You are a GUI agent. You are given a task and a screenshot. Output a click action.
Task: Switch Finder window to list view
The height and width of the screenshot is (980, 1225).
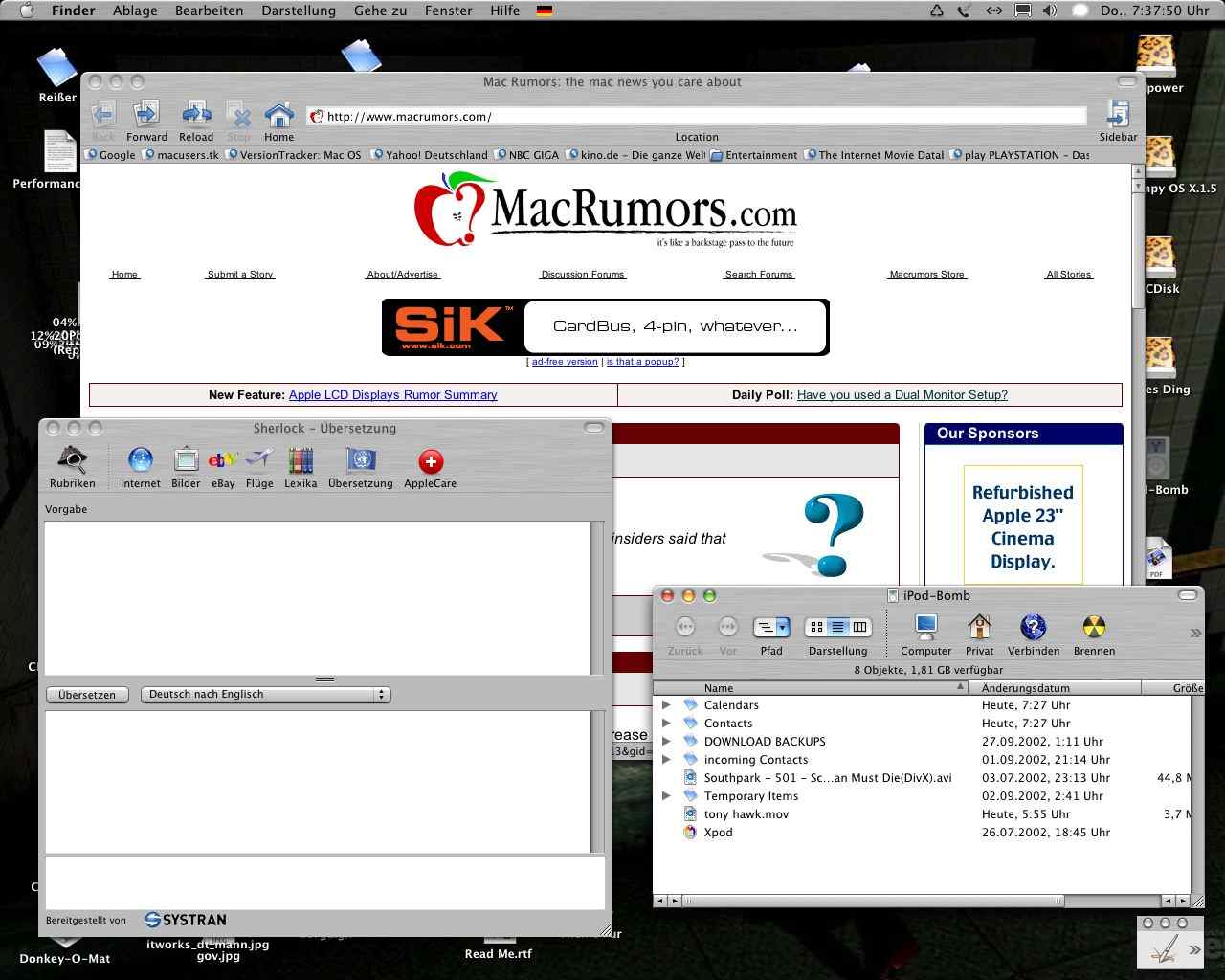[x=838, y=627]
